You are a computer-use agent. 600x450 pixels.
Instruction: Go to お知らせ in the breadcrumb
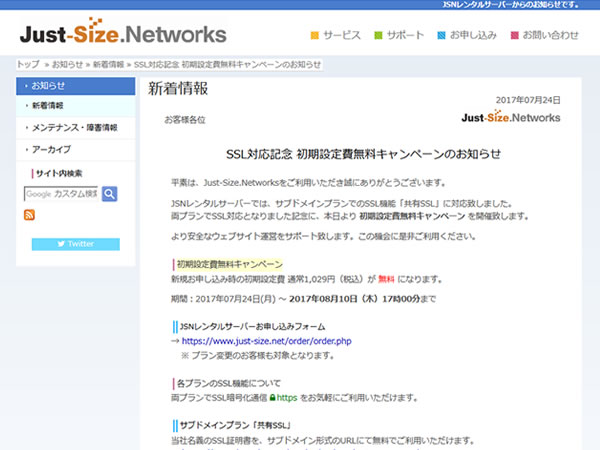tap(67, 64)
